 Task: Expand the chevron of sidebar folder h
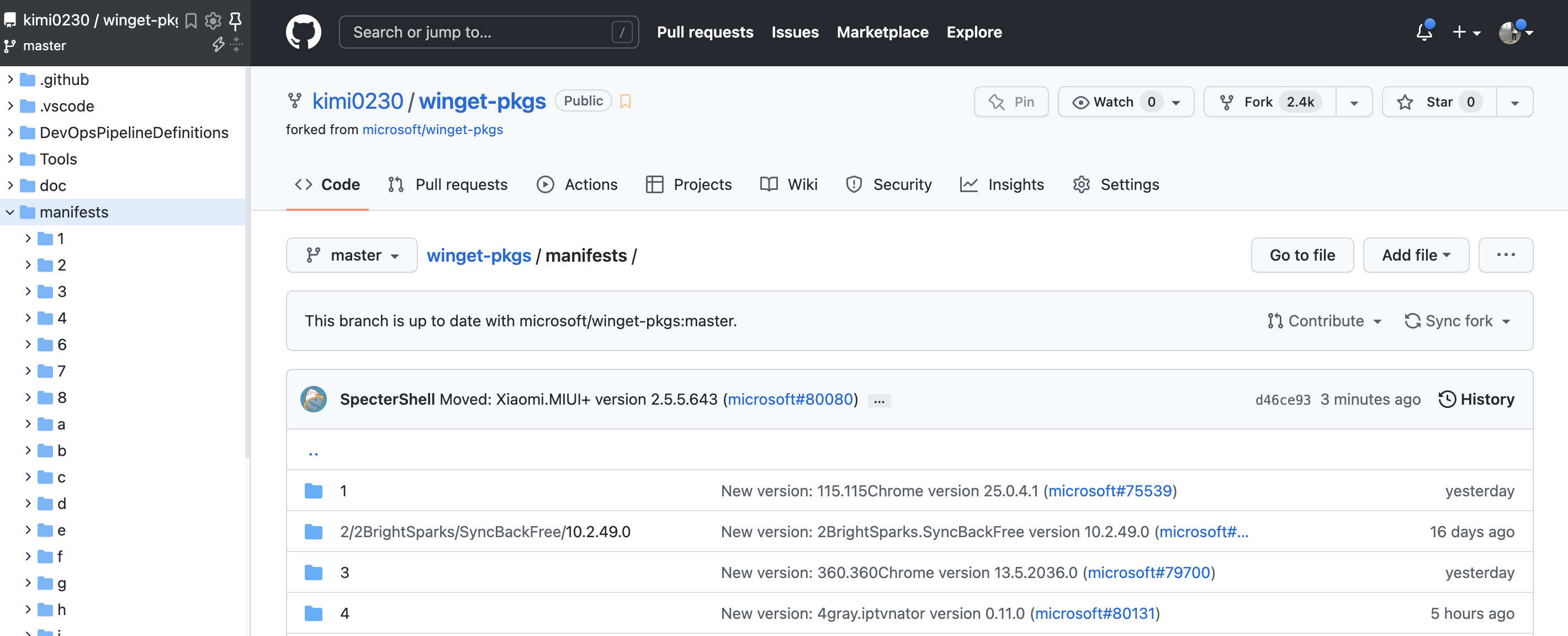click(x=28, y=609)
